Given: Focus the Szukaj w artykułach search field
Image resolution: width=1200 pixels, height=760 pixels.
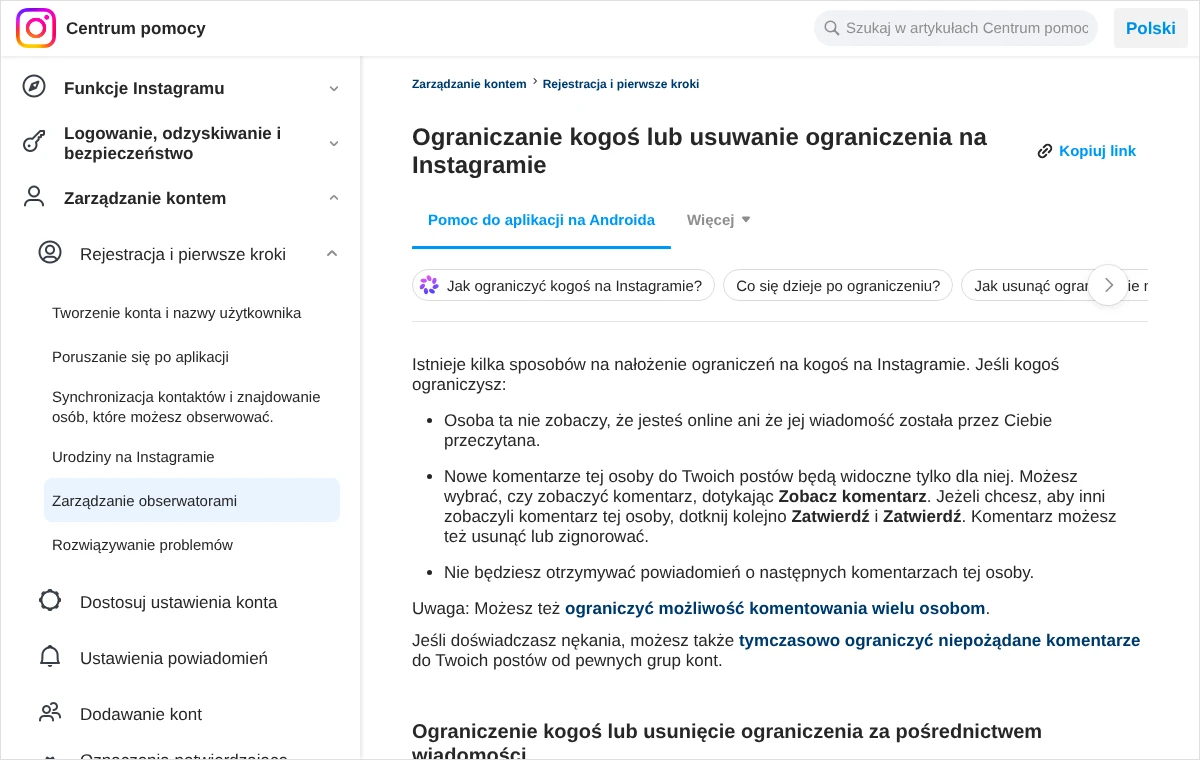Looking at the screenshot, I should [956, 28].
